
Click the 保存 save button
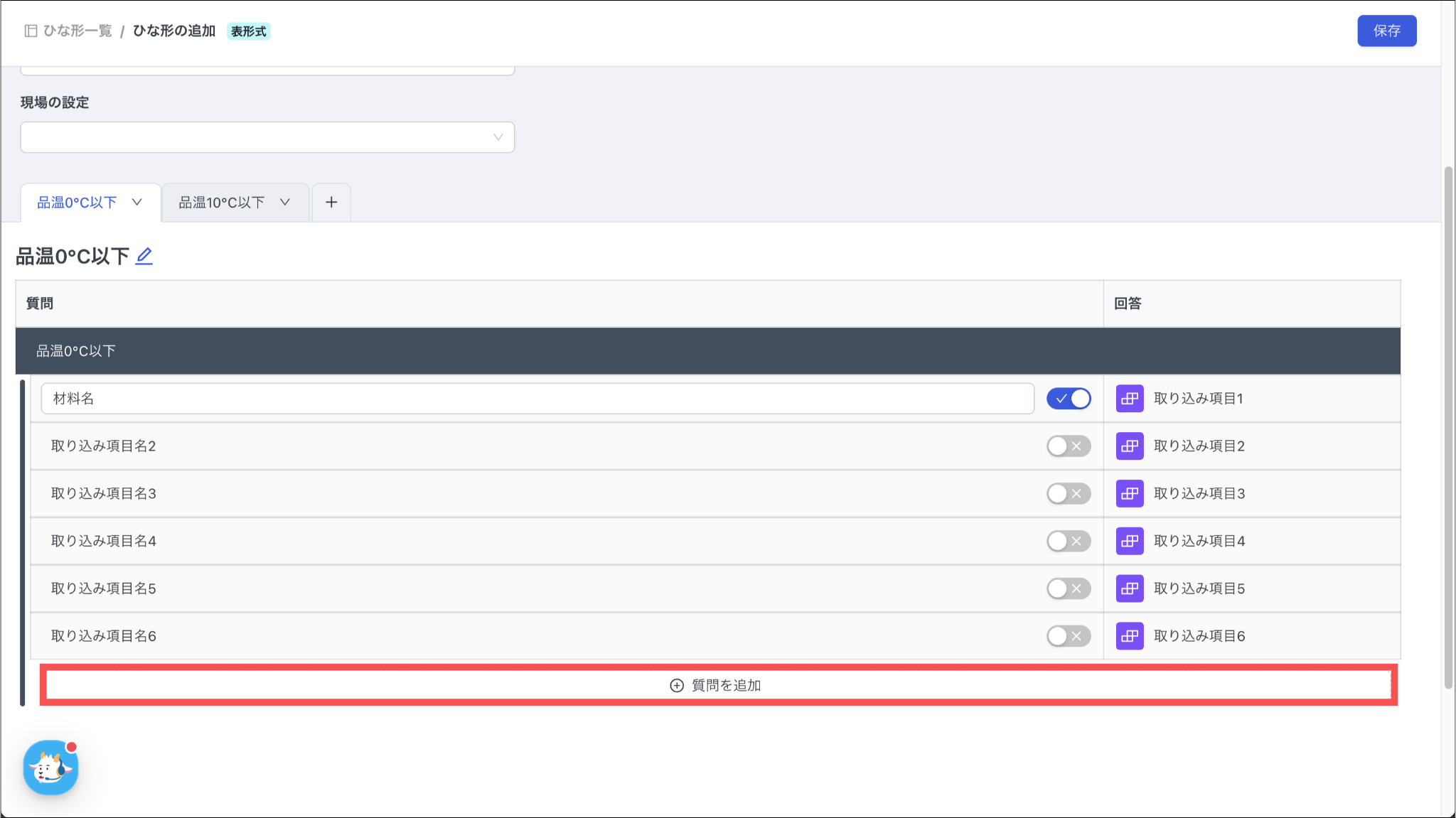point(1386,31)
